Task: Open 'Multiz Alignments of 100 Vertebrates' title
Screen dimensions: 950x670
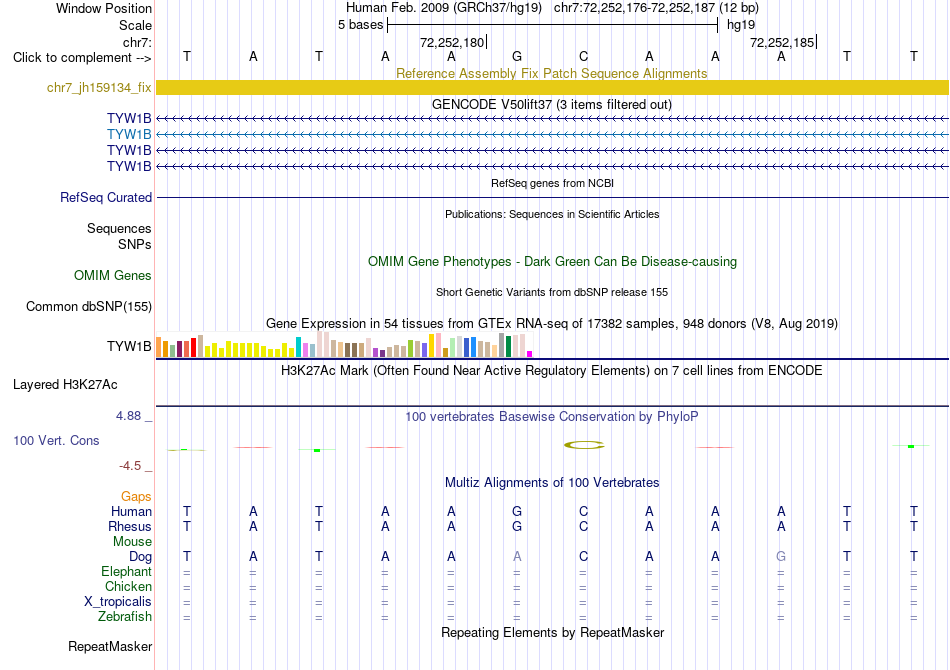Action: point(552,483)
